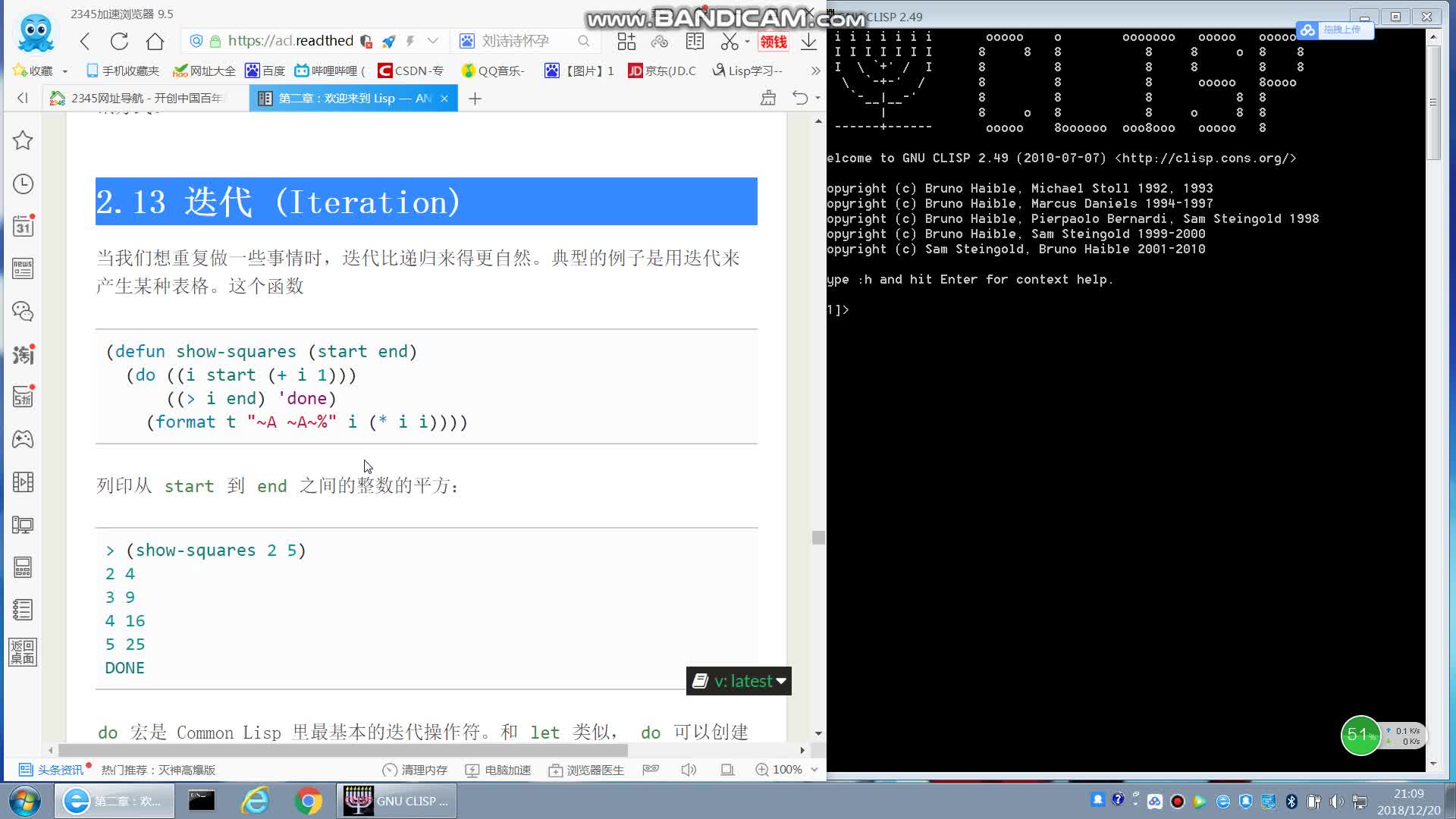The height and width of the screenshot is (819, 1456).
Task: Open the Taobao sidebar icon
Action: pos(23,354)
